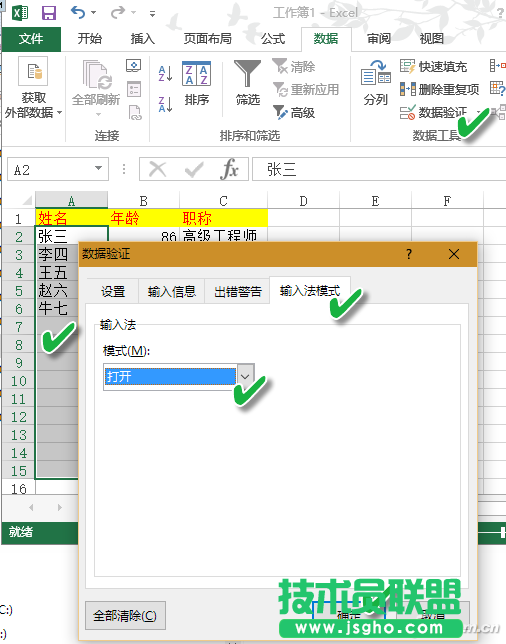Click the formula bar confirm checkmark icon
This screenshot has height=644, width=506.
coord(194,169)
